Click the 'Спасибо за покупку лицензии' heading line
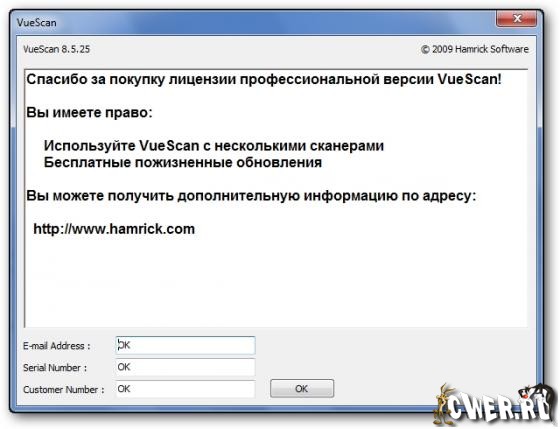The height and width of the screenshot is (429, 560). point(264,79)
